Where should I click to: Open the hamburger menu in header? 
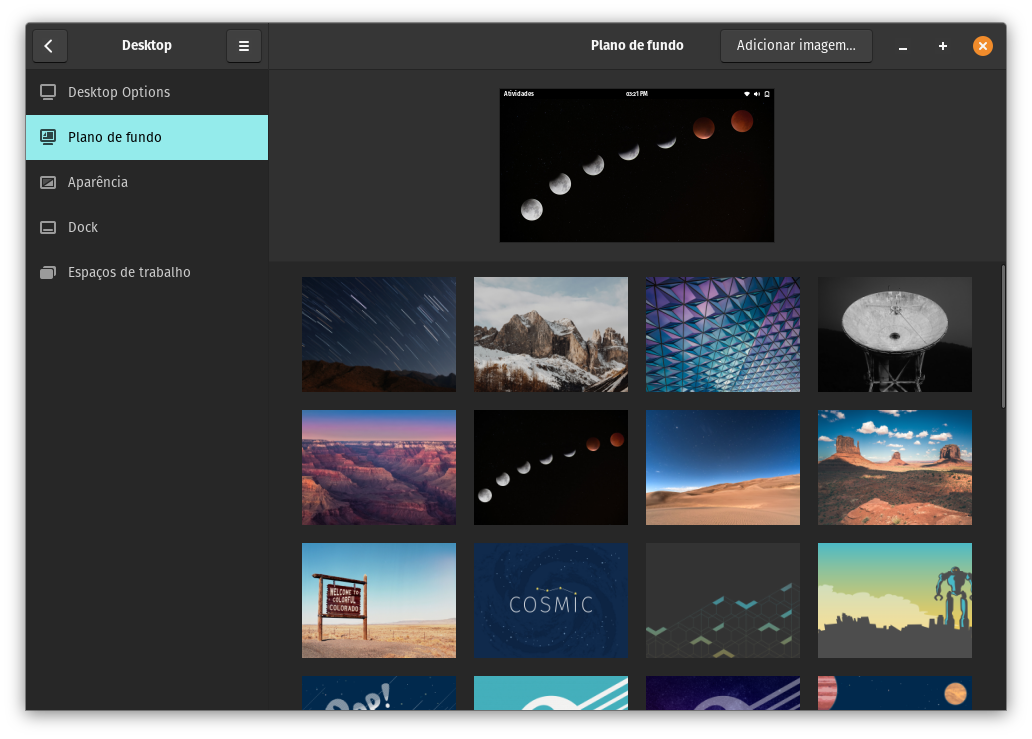point(243,46)
